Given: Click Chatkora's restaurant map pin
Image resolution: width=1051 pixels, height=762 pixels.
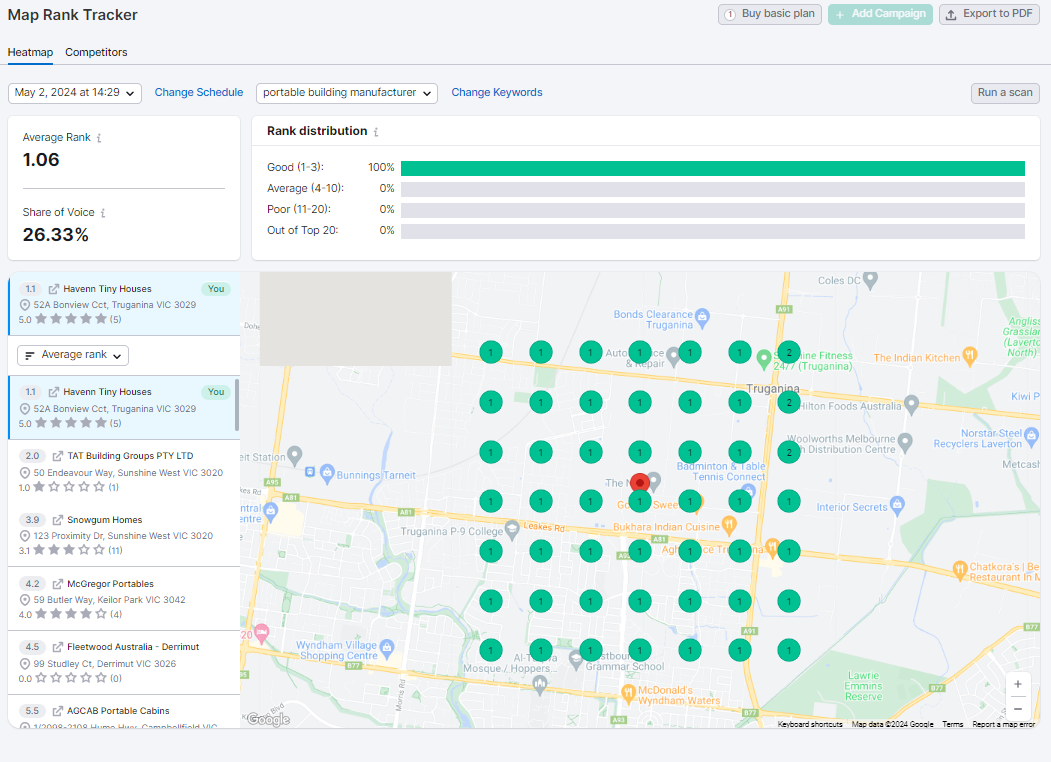Looking at the screenshot, I should [x=959, y=570].
